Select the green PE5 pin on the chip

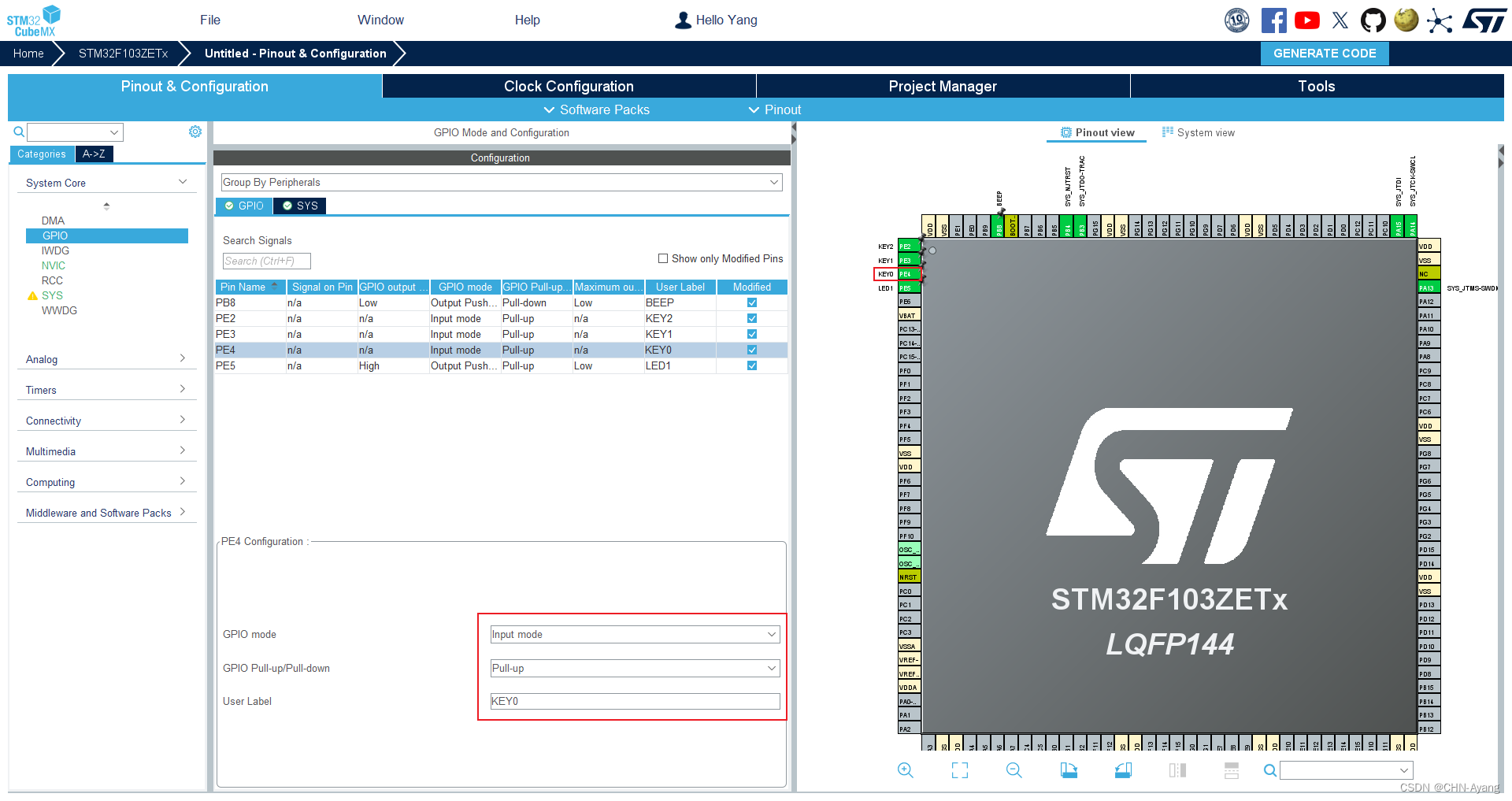click(910, 288)
